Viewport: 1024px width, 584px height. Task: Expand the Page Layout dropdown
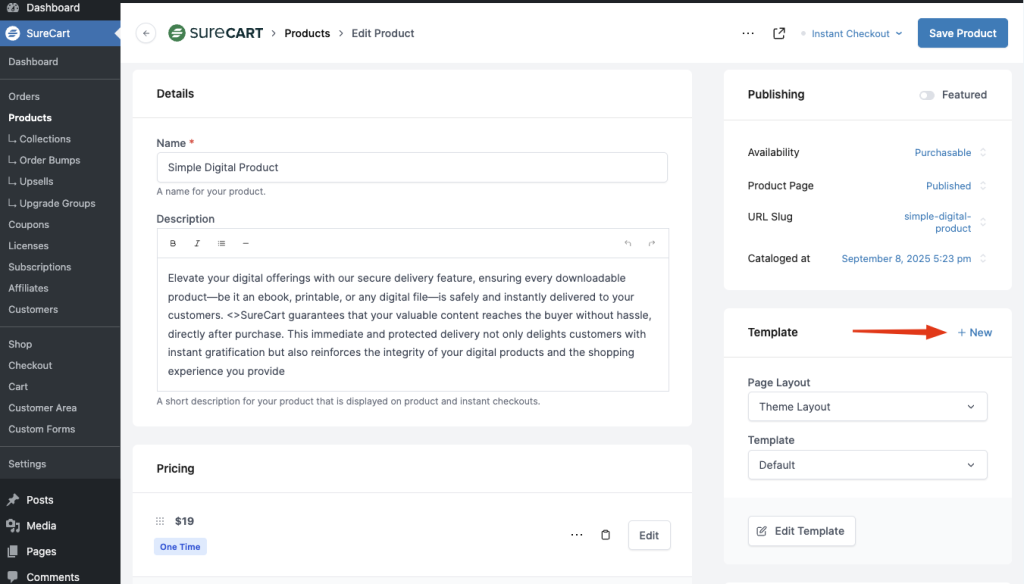click(x=867, y=407)
